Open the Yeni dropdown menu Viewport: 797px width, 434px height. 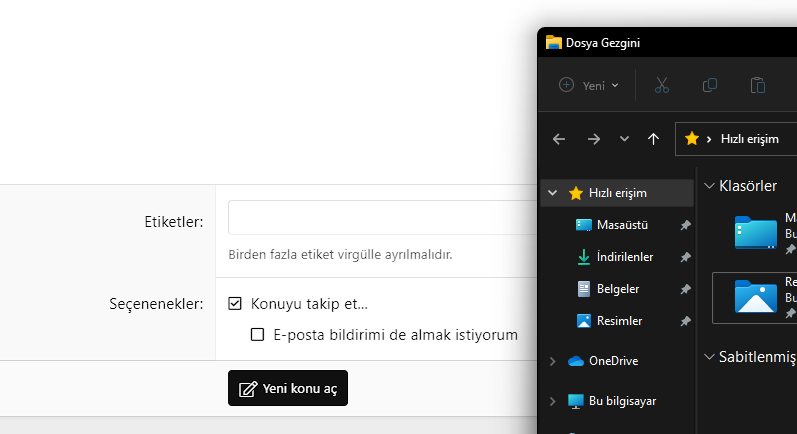[589, 85]
